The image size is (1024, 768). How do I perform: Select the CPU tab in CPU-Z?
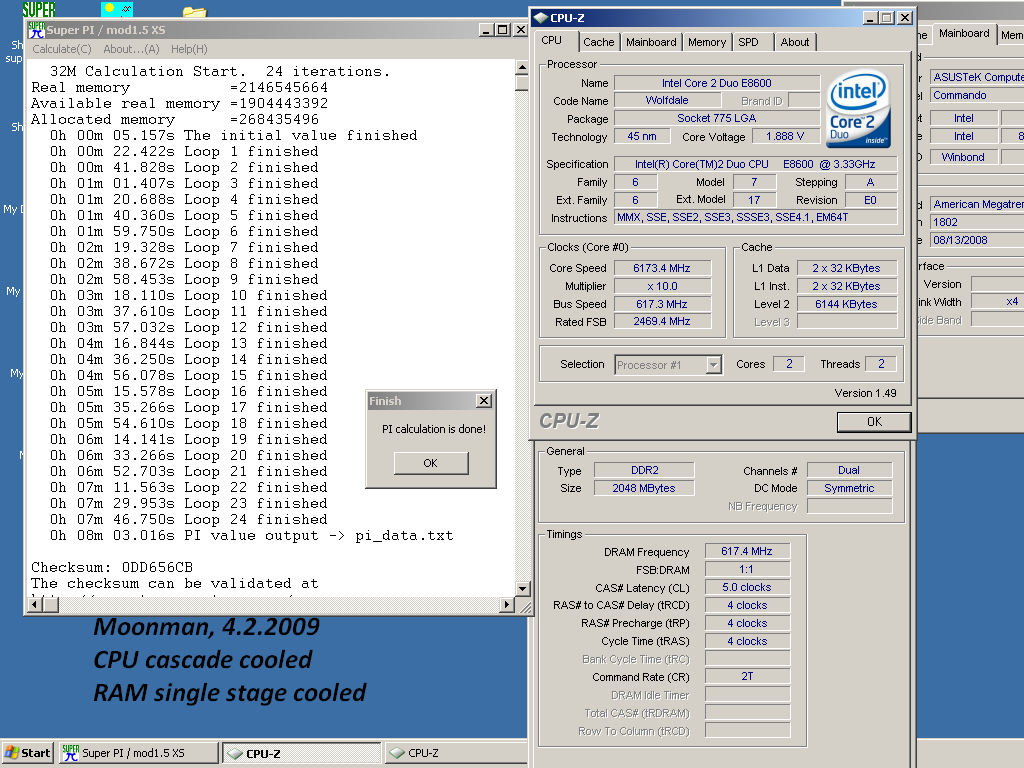552,40
